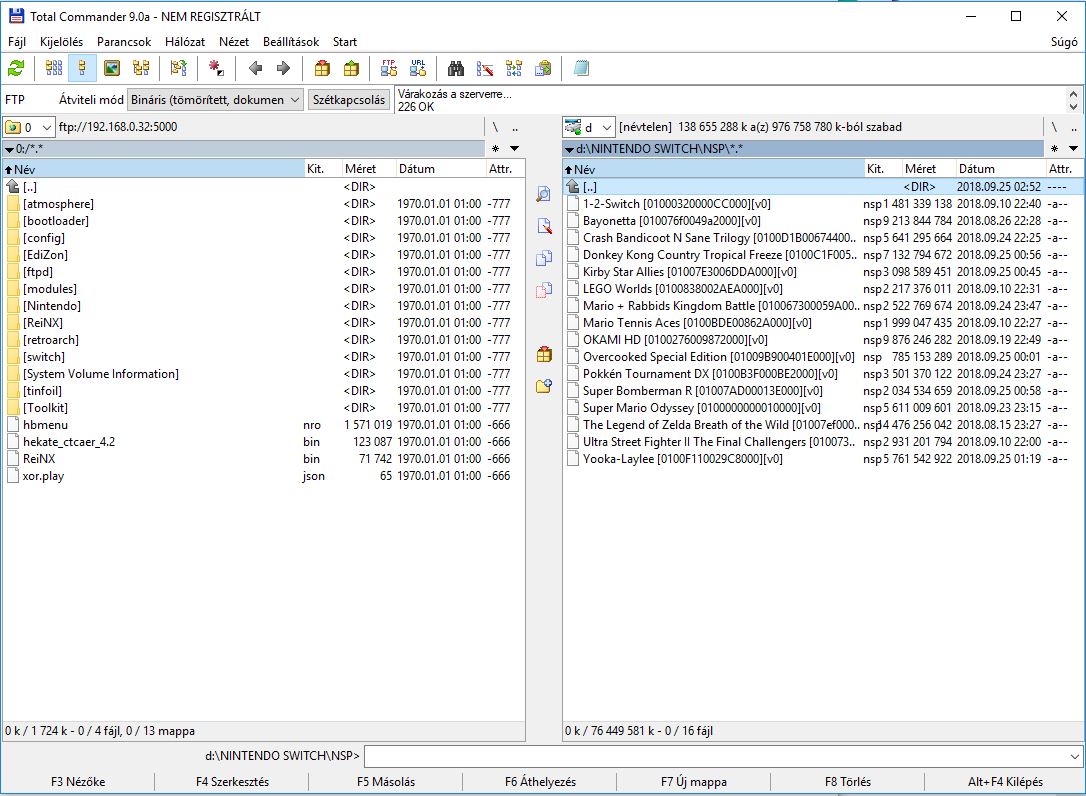Click the F3 Nézőke button
Screen dimensions: 1086x796
pos(78,781)
